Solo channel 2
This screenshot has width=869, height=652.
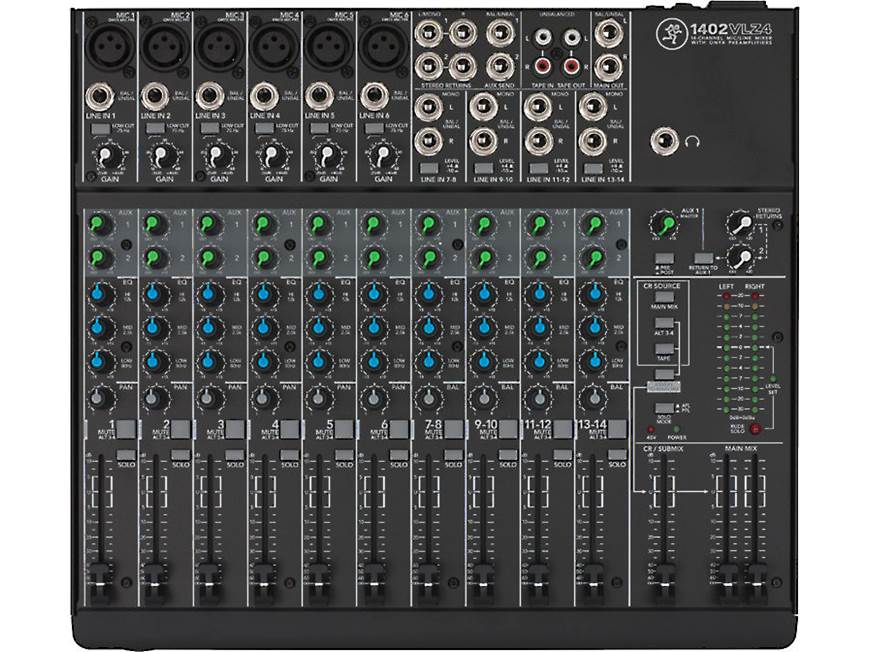181,455
